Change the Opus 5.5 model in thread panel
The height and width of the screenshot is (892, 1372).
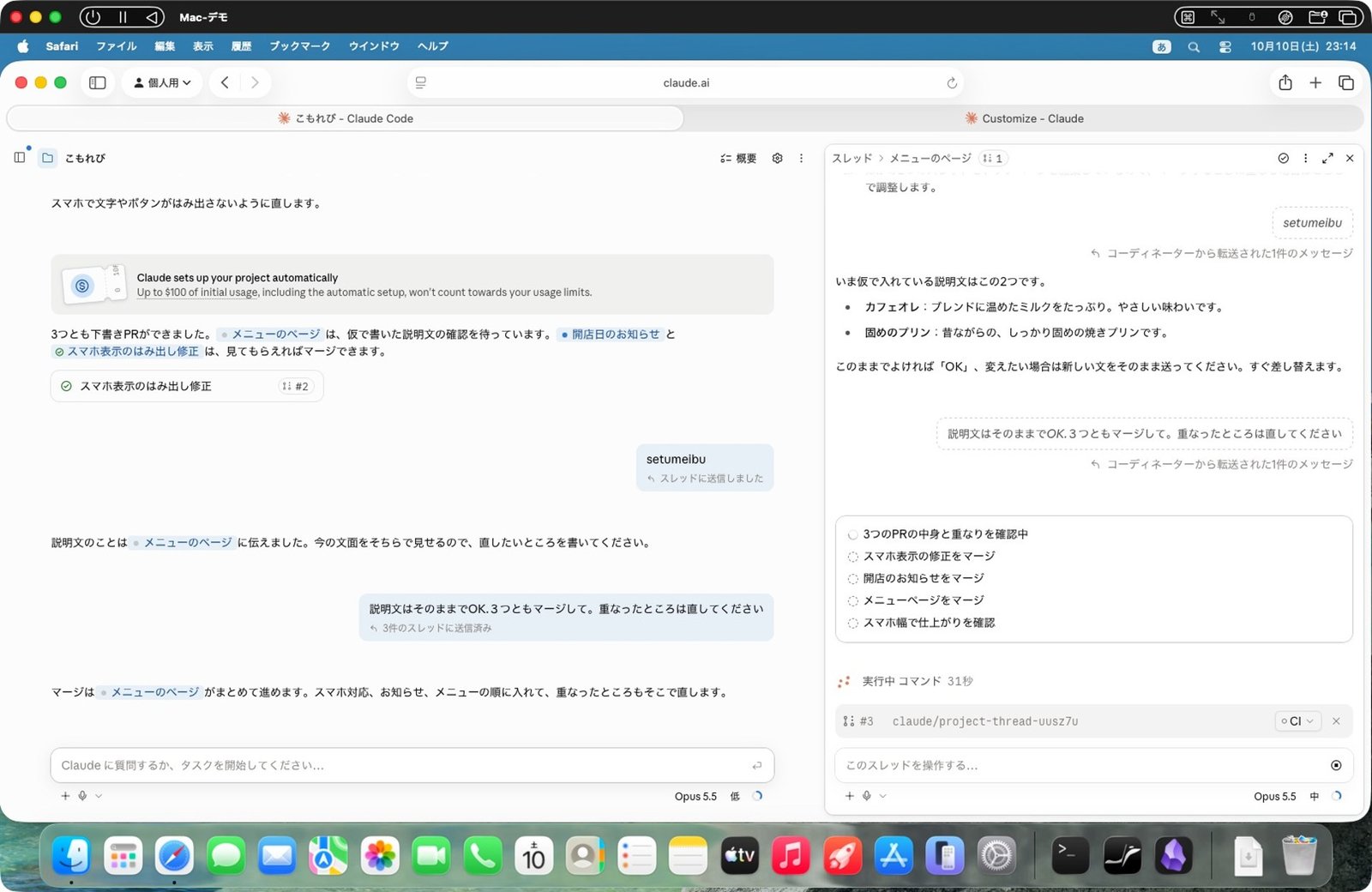point(1274,796)
